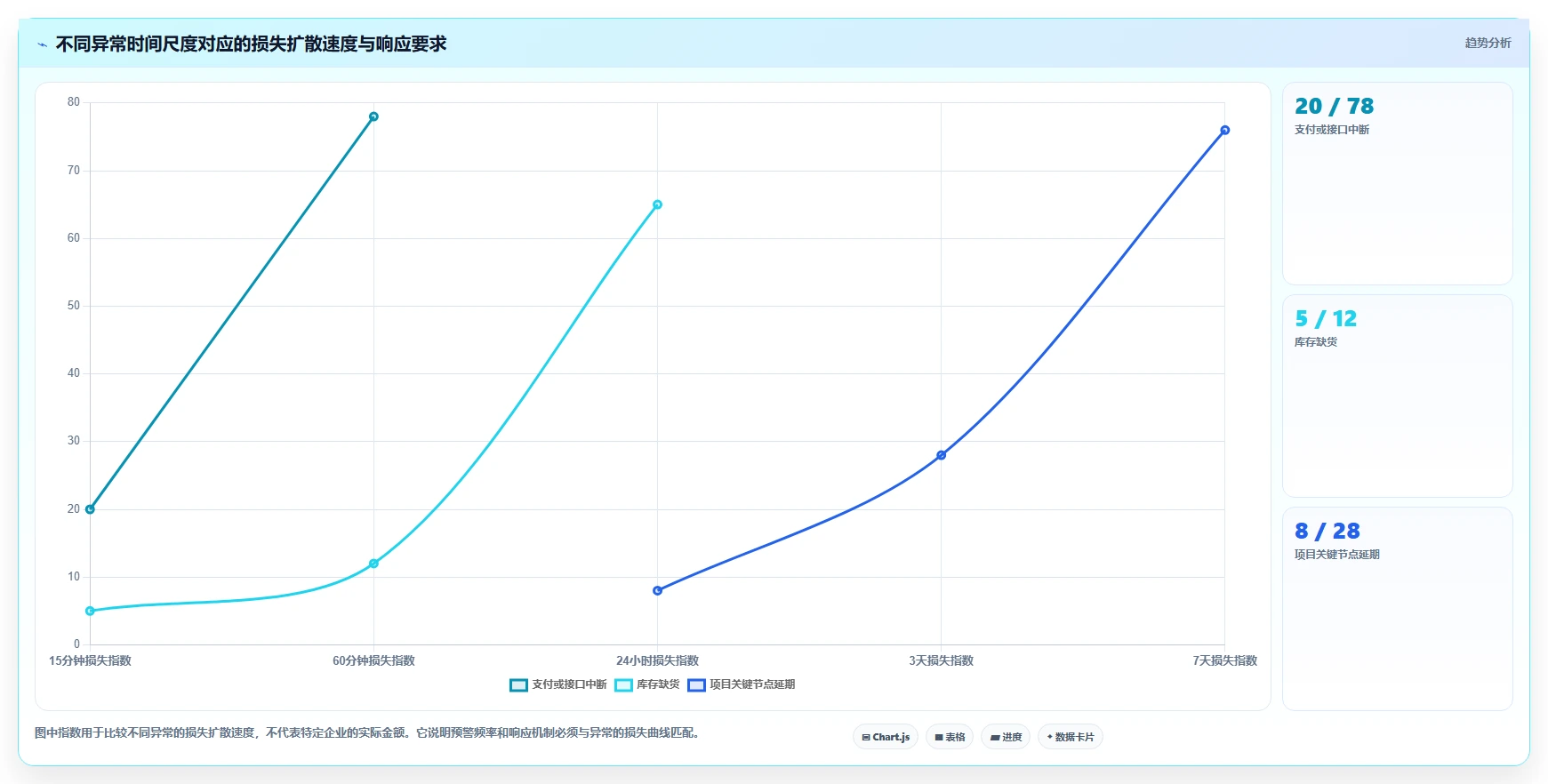Click the chart title 不同异常时间尺度对应的损失扩散速度与响应要求

click(x=251, y=44)
